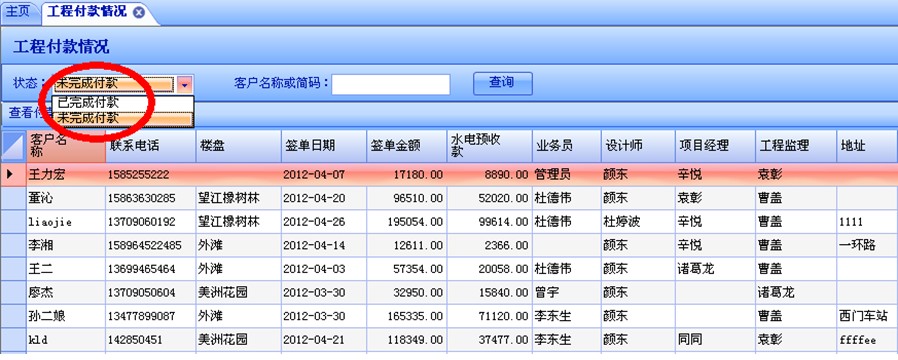Image resolution: width=898 pixels, height=360 pixels.
Task: Select customer 王力宏 cell
Action: pos(65,175)
